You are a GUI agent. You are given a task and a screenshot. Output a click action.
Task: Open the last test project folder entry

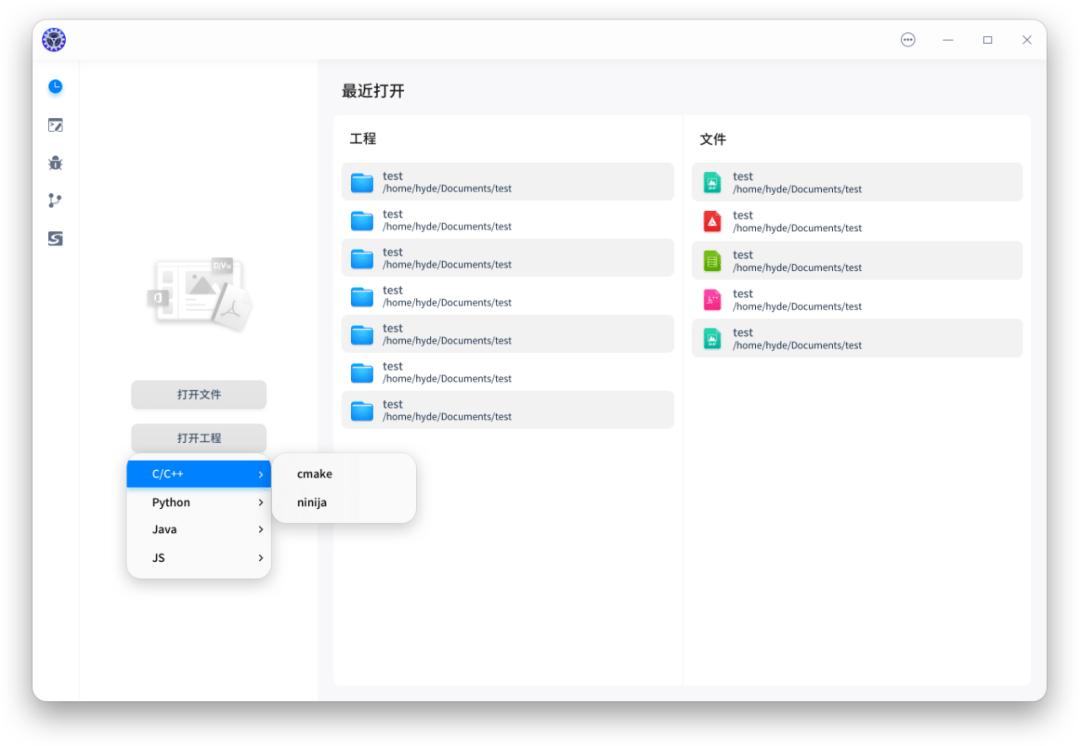(508, 410)
